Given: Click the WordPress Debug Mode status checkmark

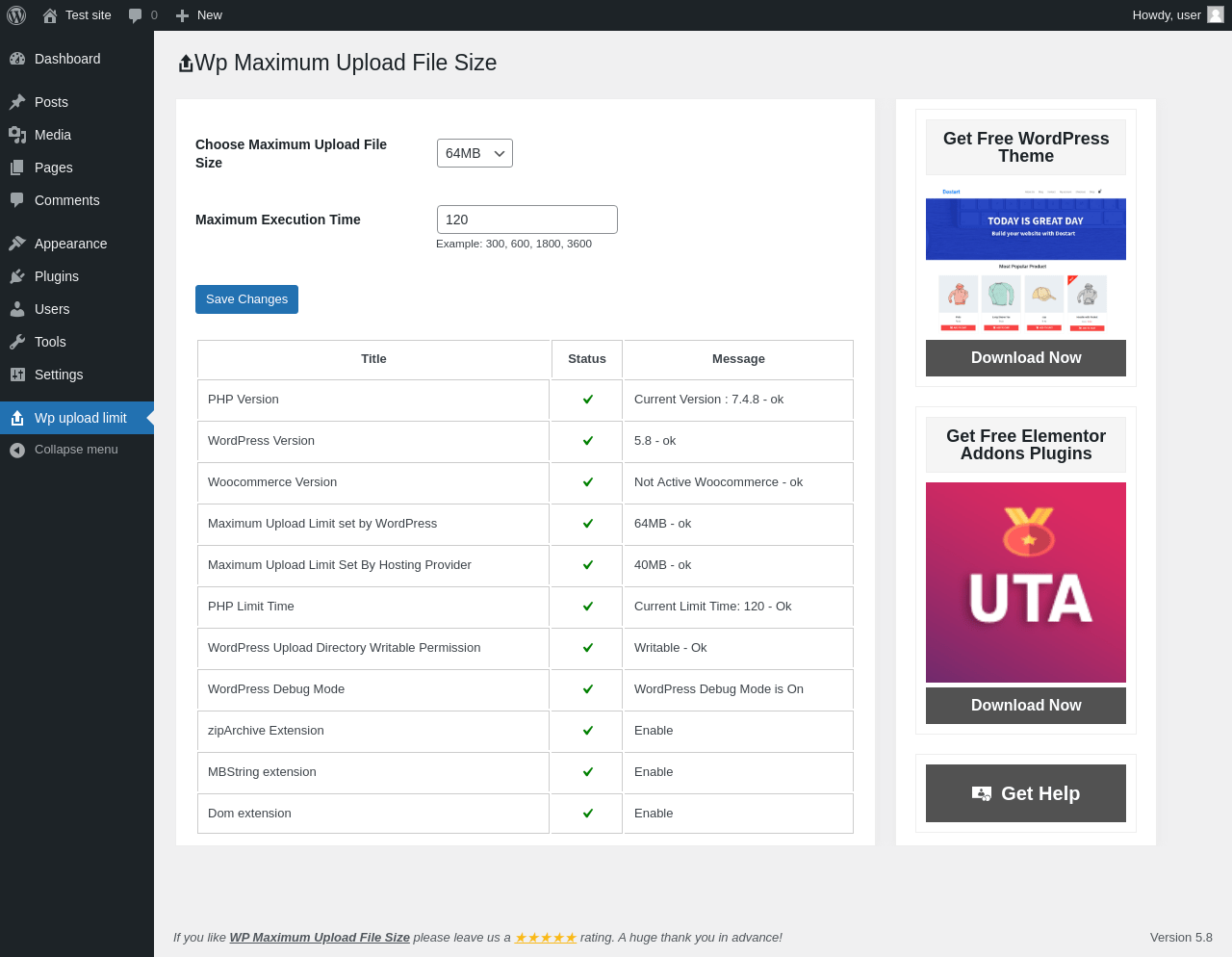Looking at the screenshot, I should click(588, 689).
